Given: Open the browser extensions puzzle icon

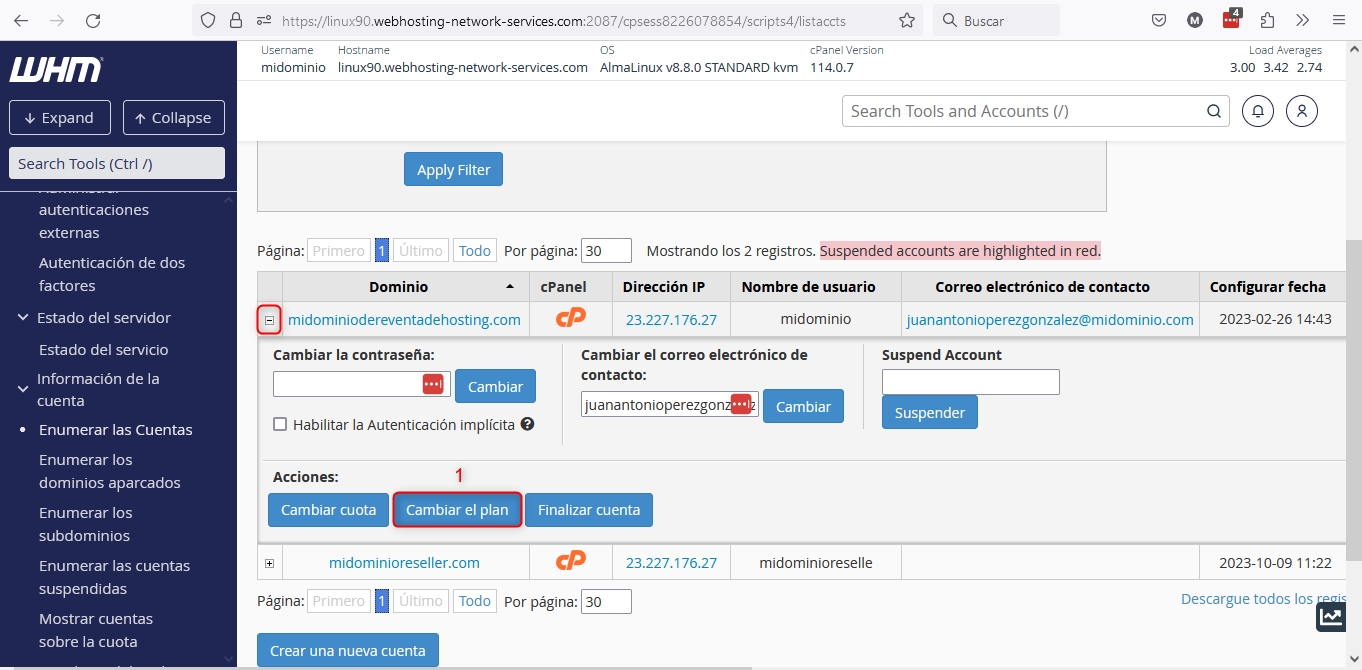Looking at the screenshot, I should click(1267, 20).
